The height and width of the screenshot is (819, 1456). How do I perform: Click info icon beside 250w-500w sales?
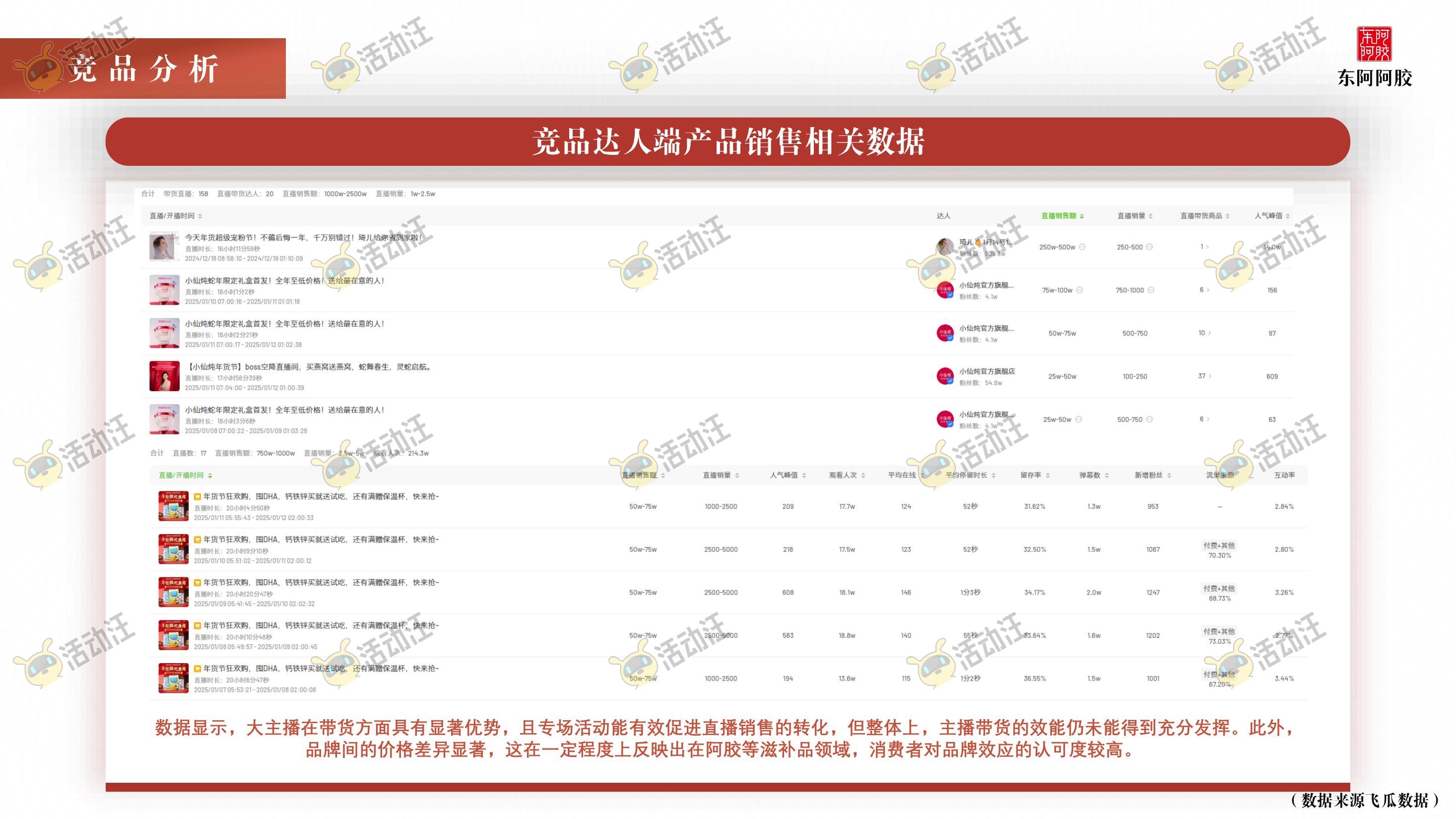[1082, 247]
